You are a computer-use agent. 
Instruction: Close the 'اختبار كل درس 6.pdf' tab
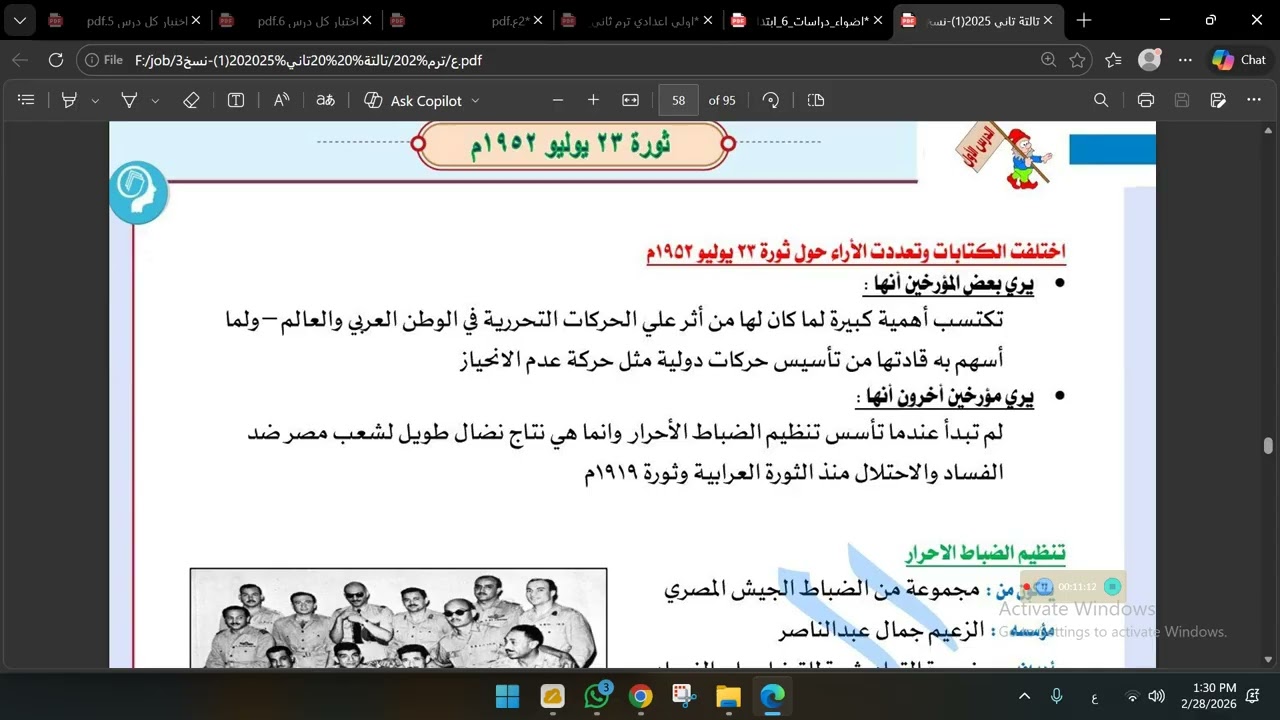(367, 20)
